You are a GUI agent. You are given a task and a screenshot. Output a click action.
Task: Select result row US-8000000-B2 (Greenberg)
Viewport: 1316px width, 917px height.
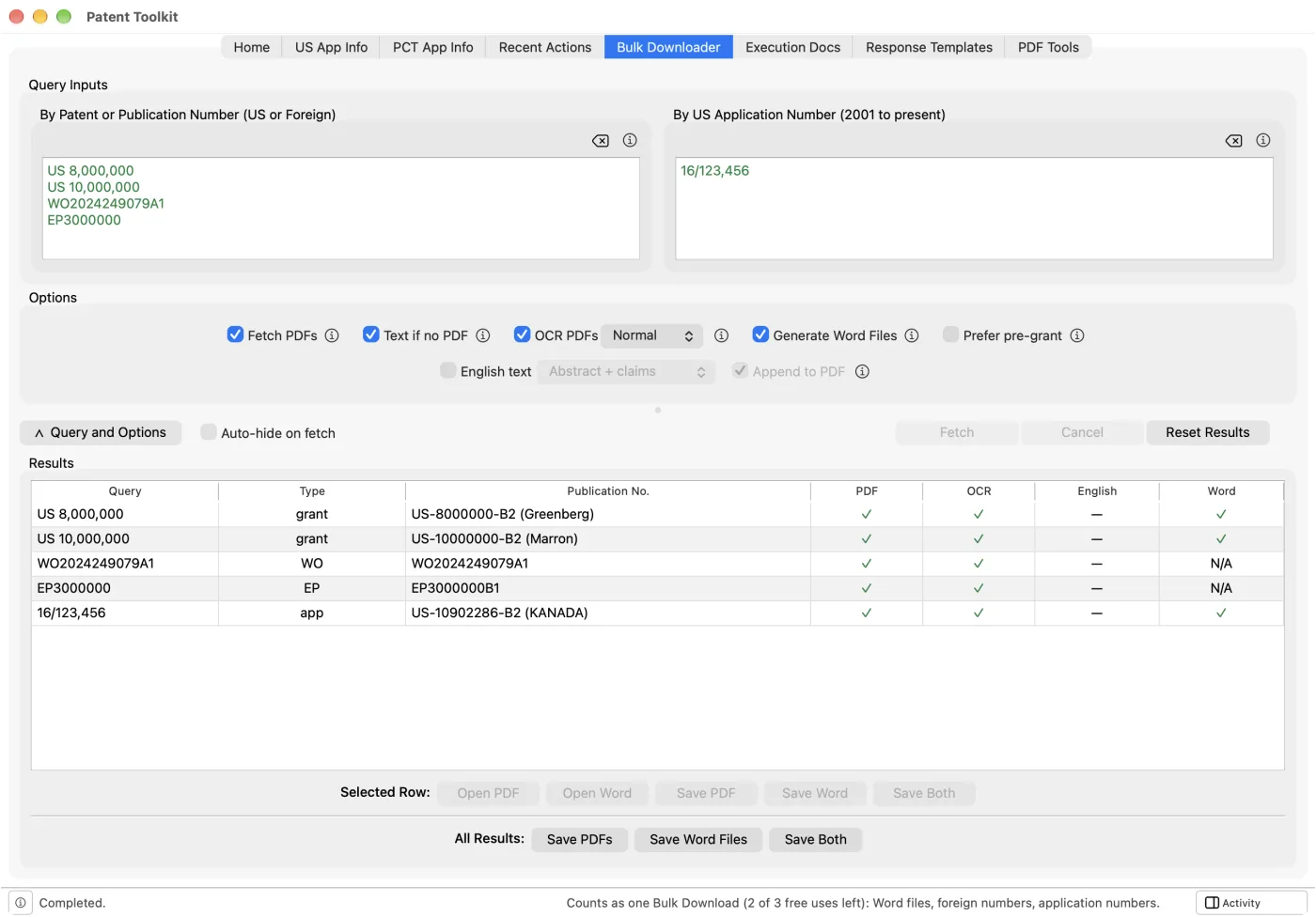[x=657, y=515]
